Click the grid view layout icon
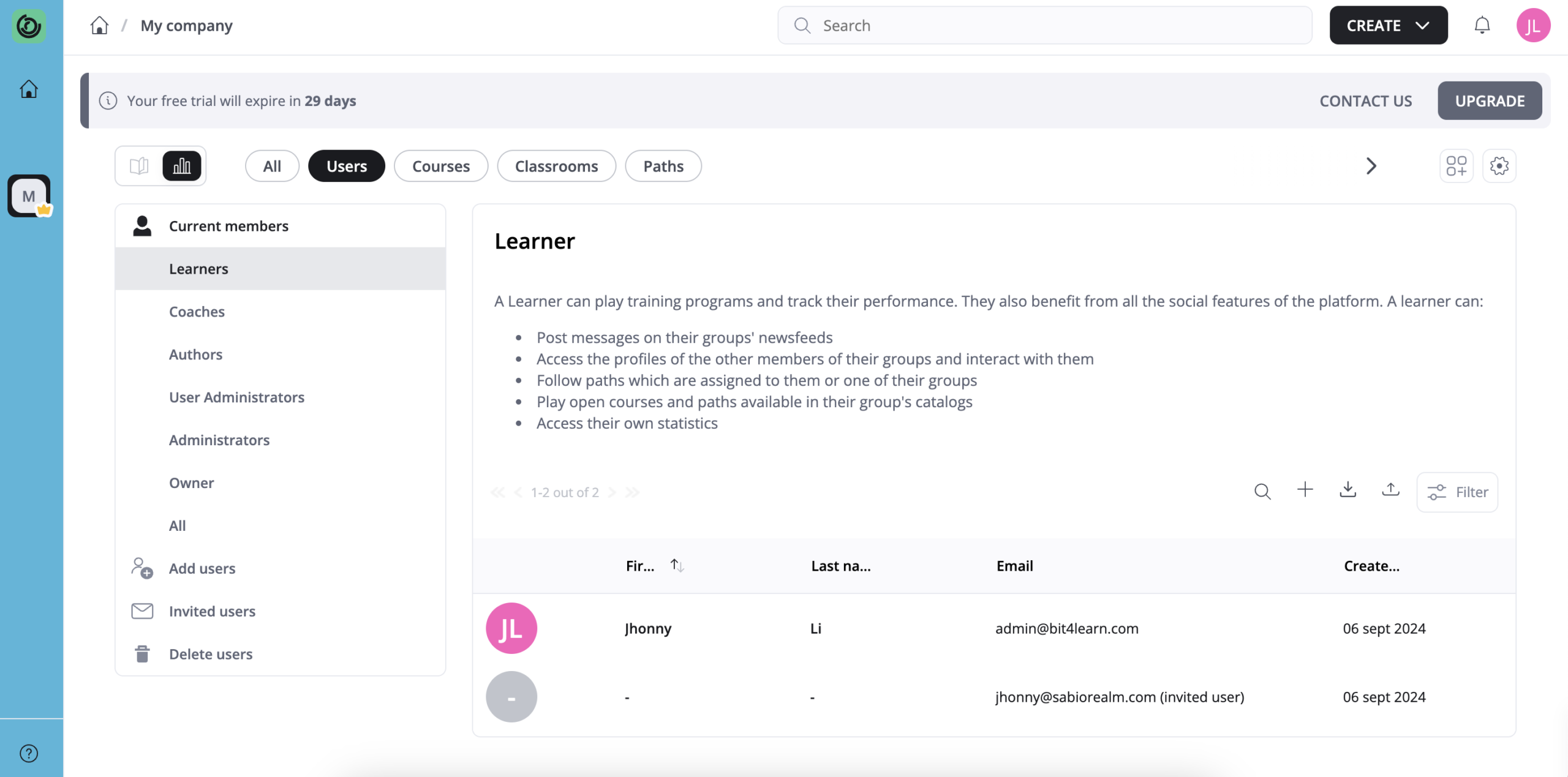This screenshot has height=777, width=1568. [x=1456, y=165]
